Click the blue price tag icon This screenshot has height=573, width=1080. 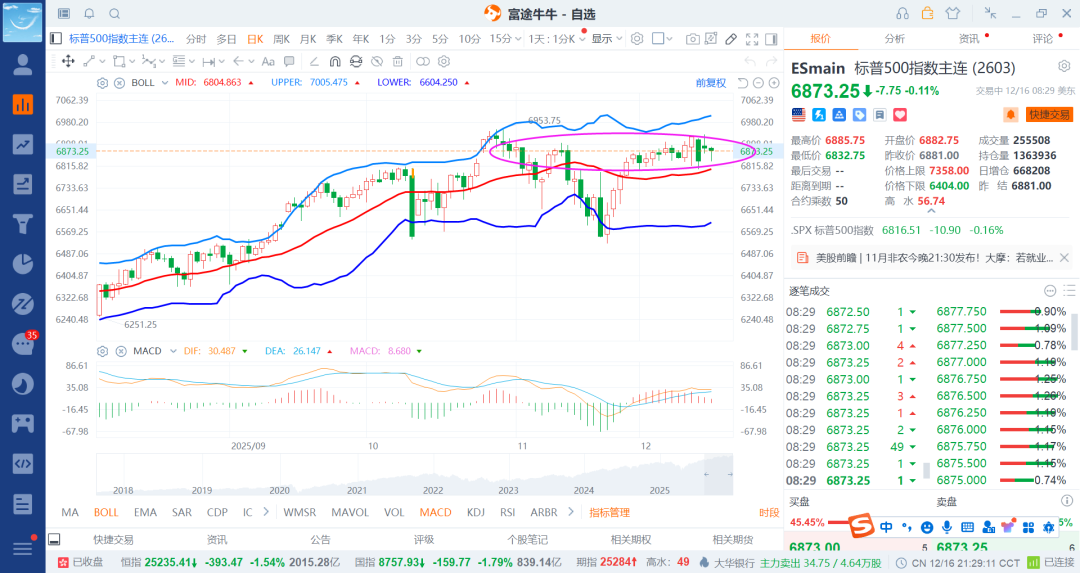[860, 115]
